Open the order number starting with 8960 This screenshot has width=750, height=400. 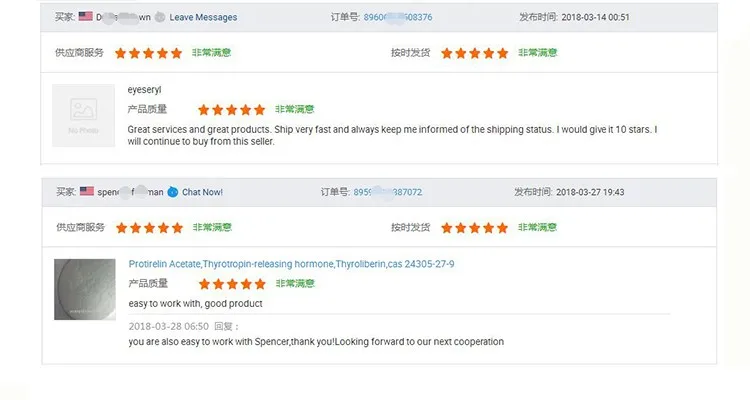tap(397, 17)
